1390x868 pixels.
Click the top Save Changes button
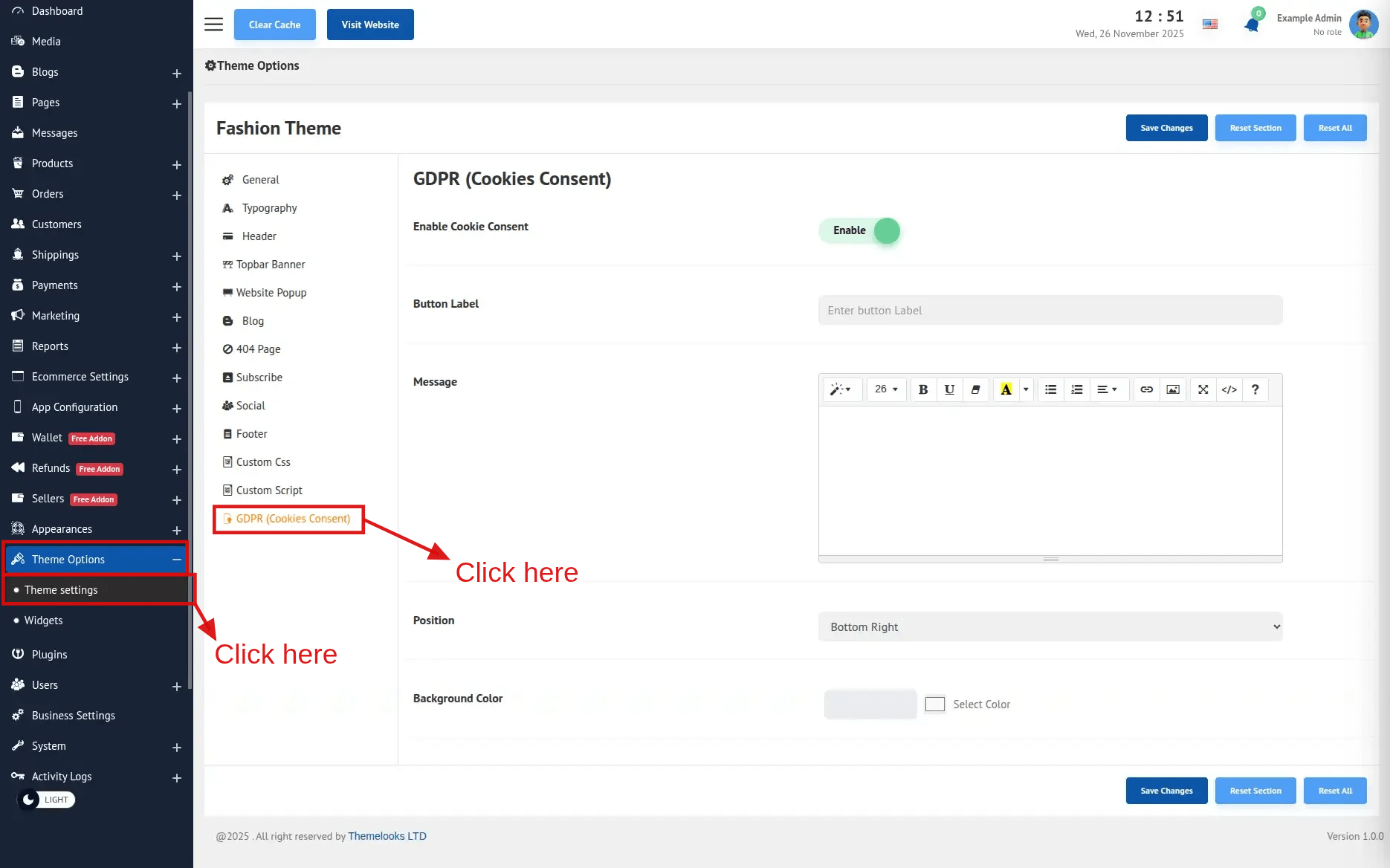[x=1166, y=128]
